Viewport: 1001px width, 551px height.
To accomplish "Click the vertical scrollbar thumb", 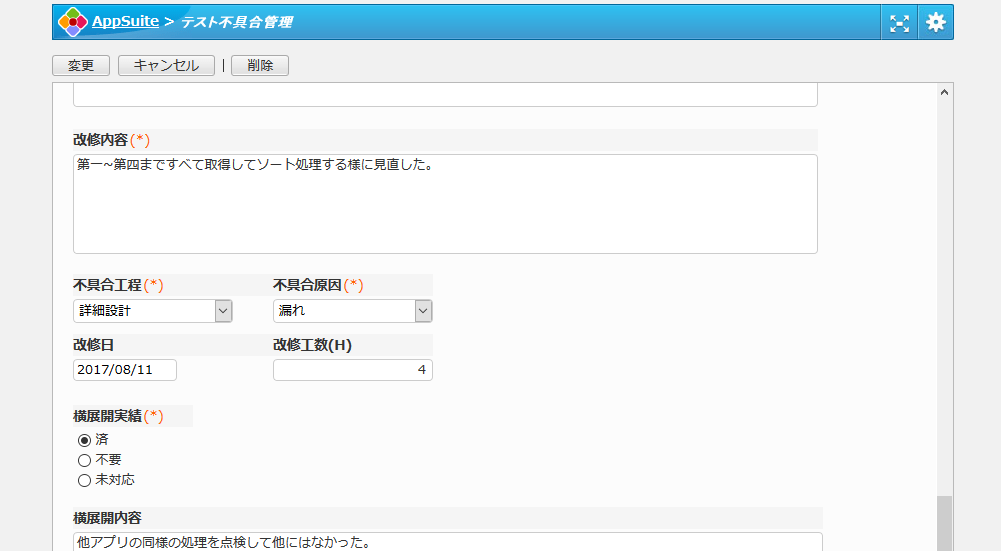I will pyautogui.click(x=945, y=523).
